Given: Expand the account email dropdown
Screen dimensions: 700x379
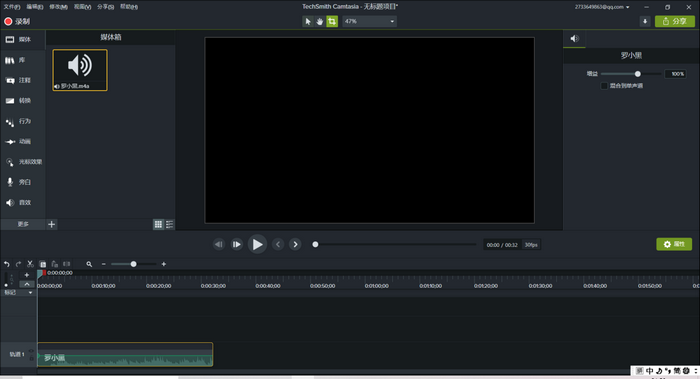Looking at the screenshot, I should pos(602,7).
